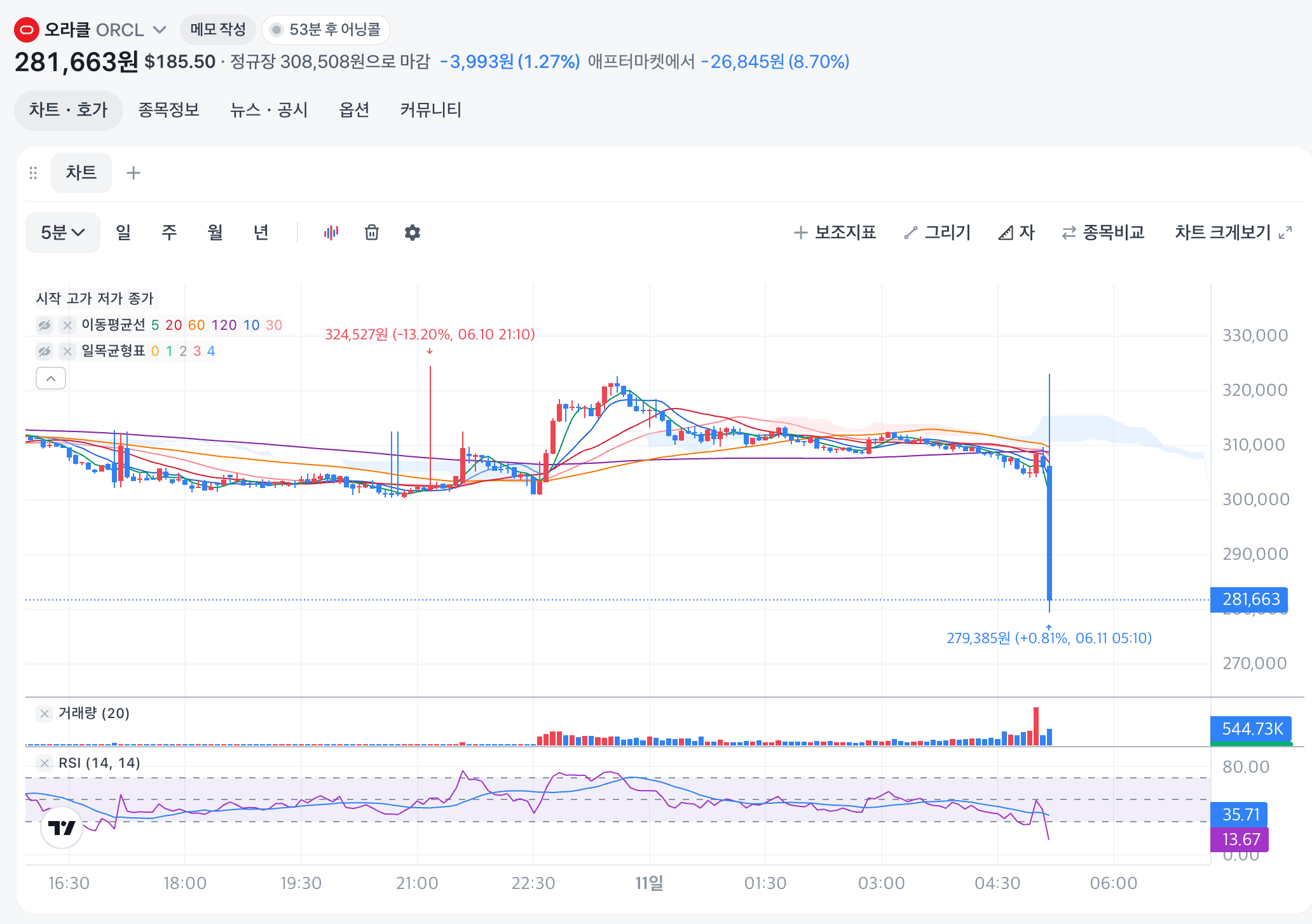Click the 이동평균선 indicator name

coord(114,325)
